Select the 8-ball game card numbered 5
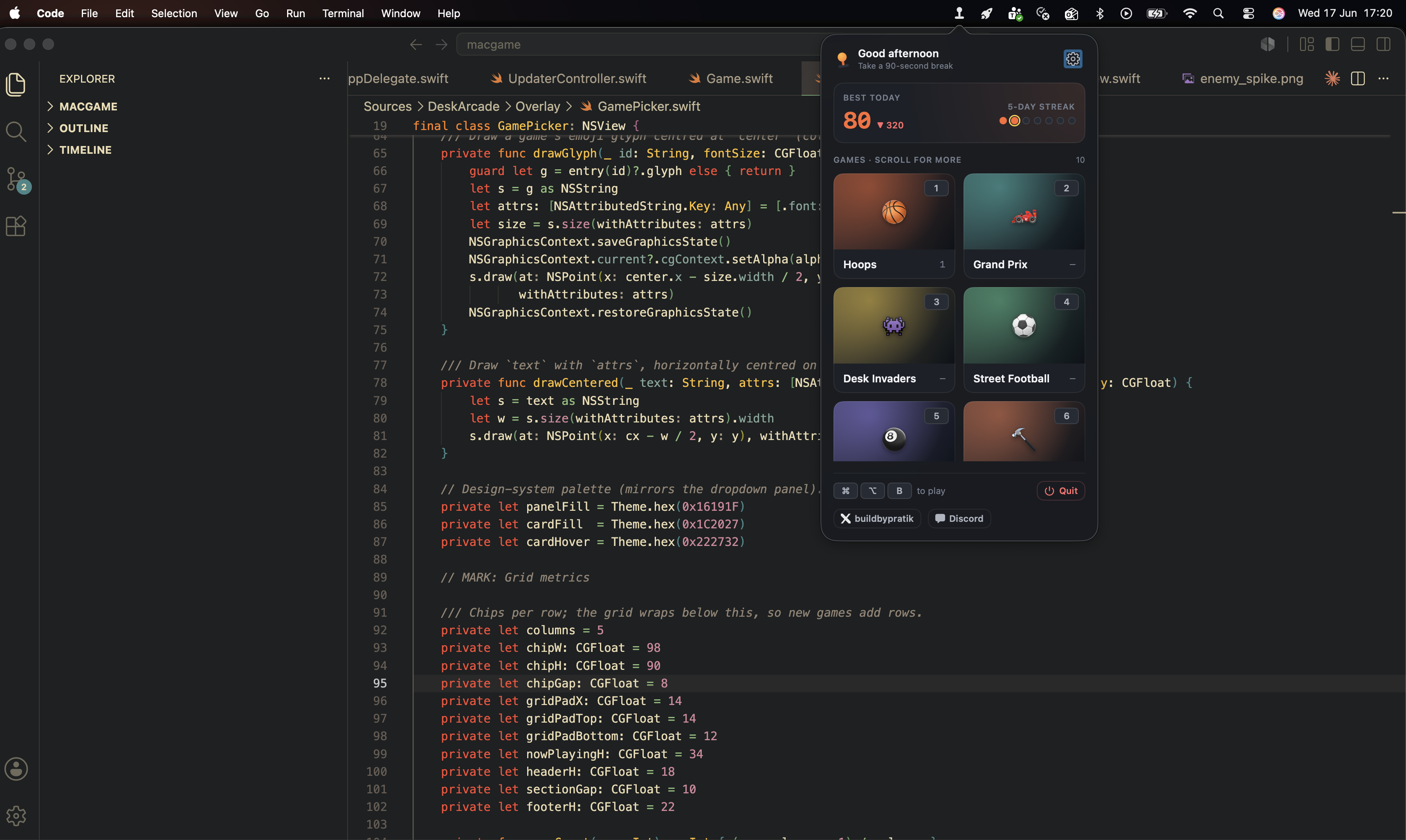Screen dimensions: 1406x840 click(894, 431)
